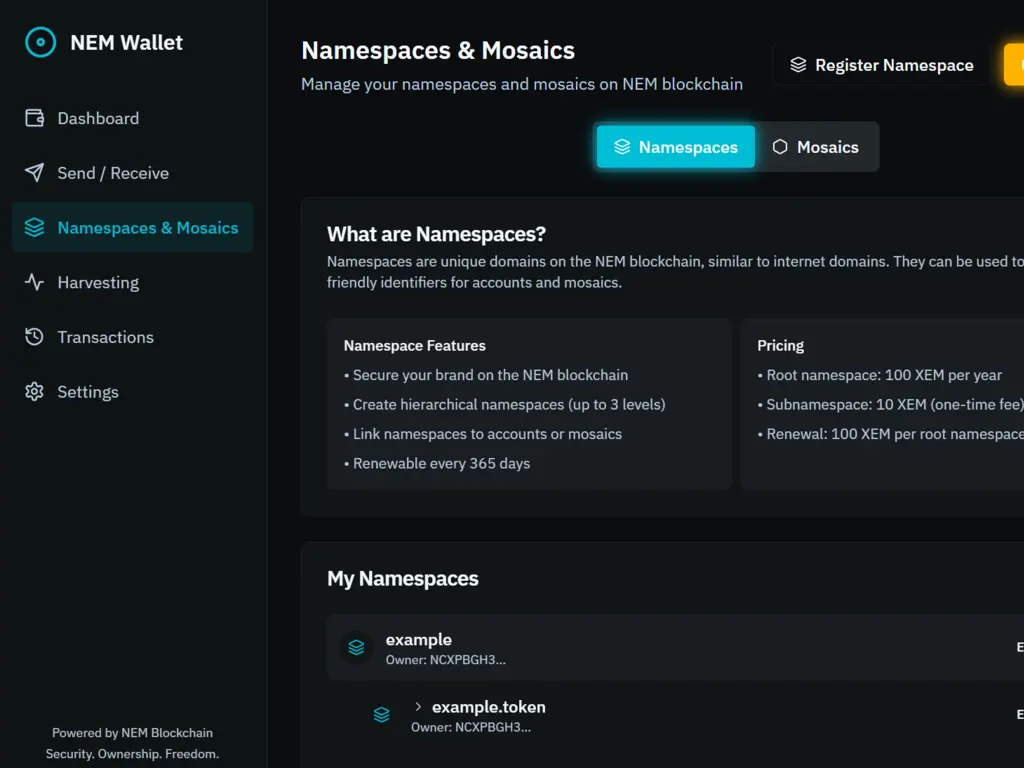
Task: Click 'Security. Ownership. Freedom.' footer text
Action: [133, 754]
